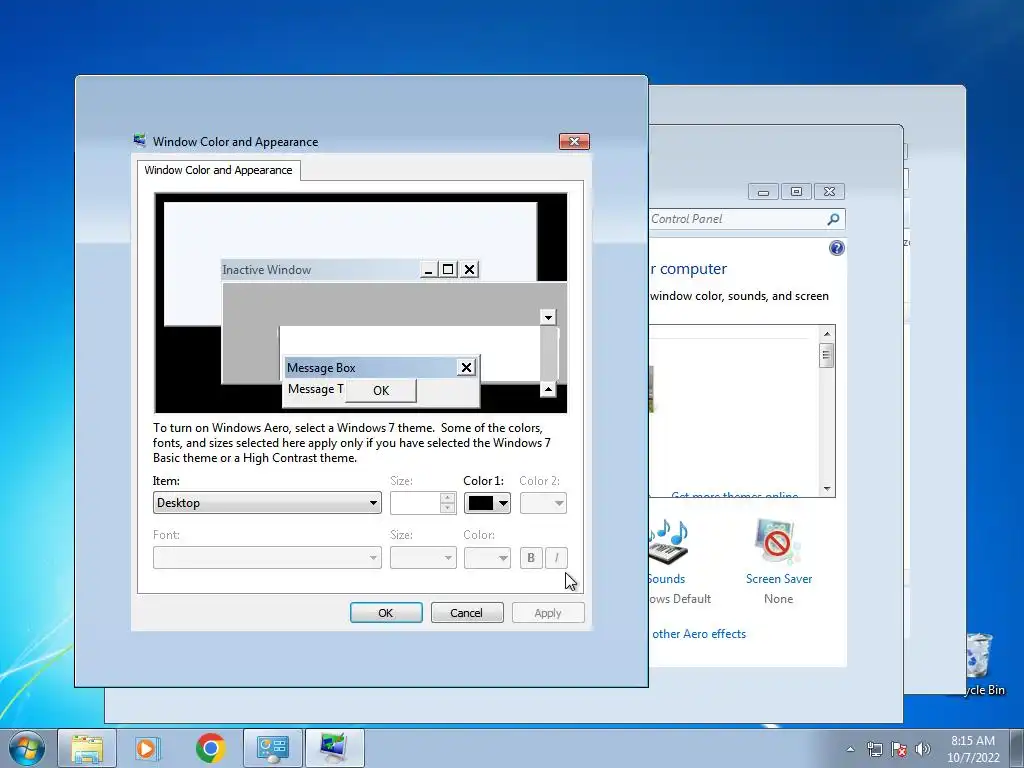
Task: Open the Item dropdown showing Desktop
Action: pyautogui.click(x=266, y=503)
